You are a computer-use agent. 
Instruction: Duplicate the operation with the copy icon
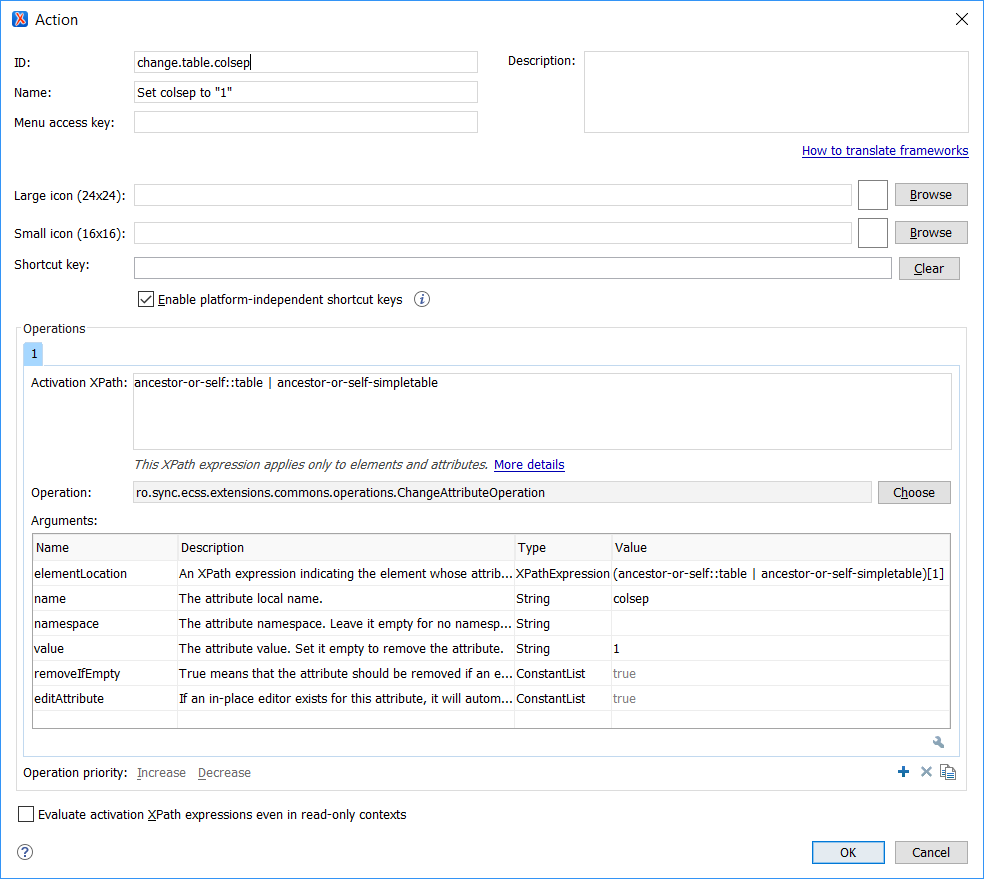point(948,772)
